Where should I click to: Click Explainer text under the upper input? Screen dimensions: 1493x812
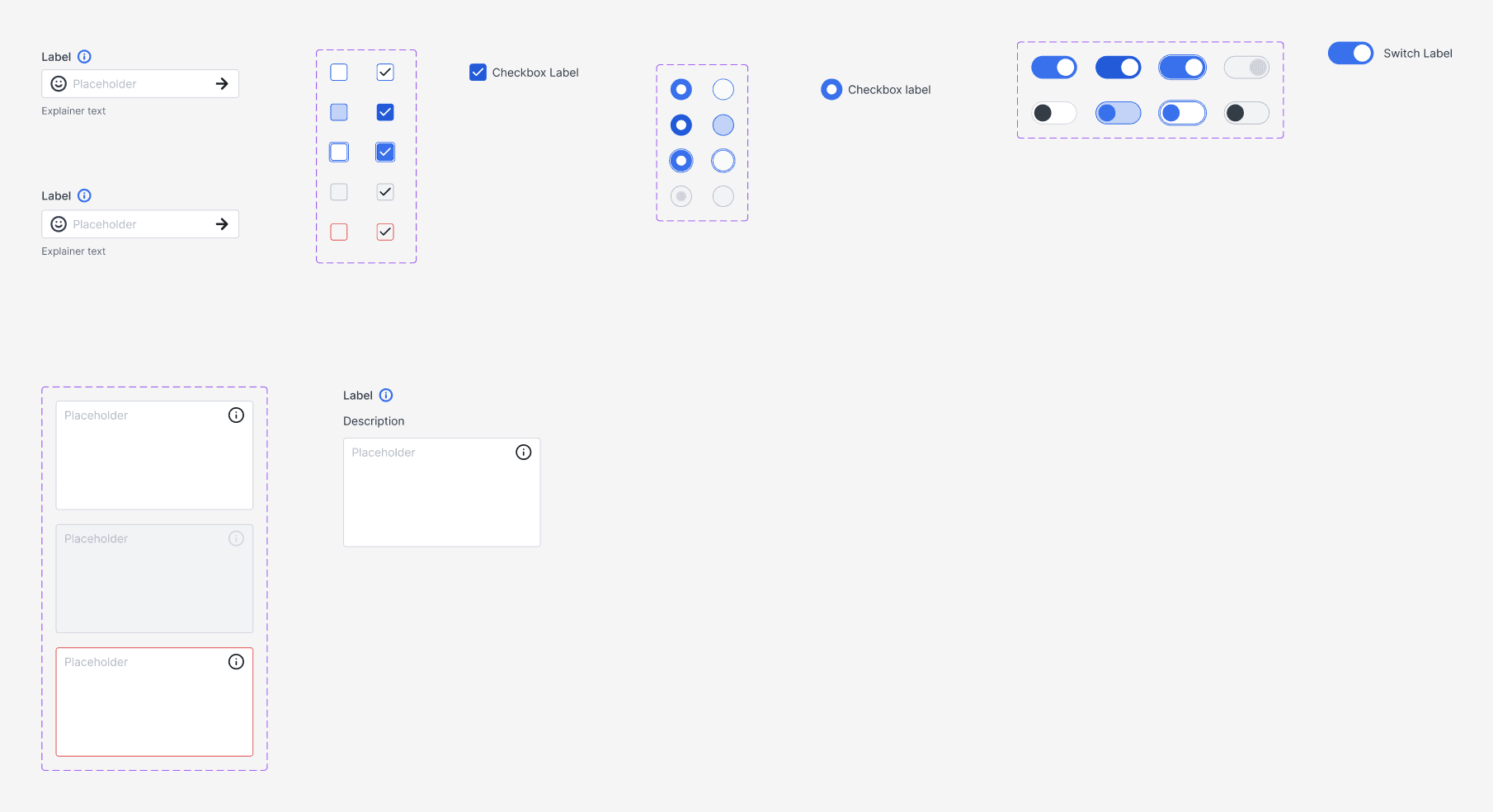73,111
